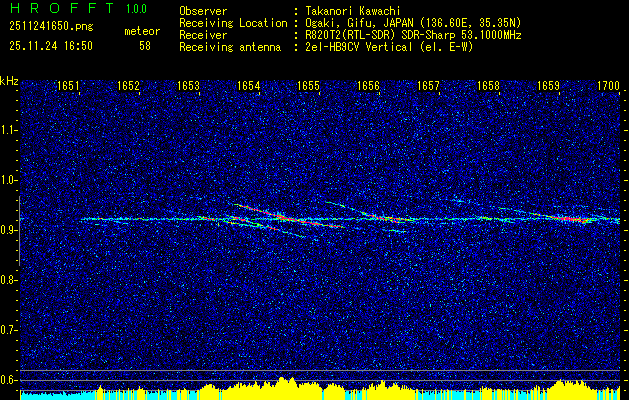
Task: Click the Receiver label
Action: click(203, 35)
